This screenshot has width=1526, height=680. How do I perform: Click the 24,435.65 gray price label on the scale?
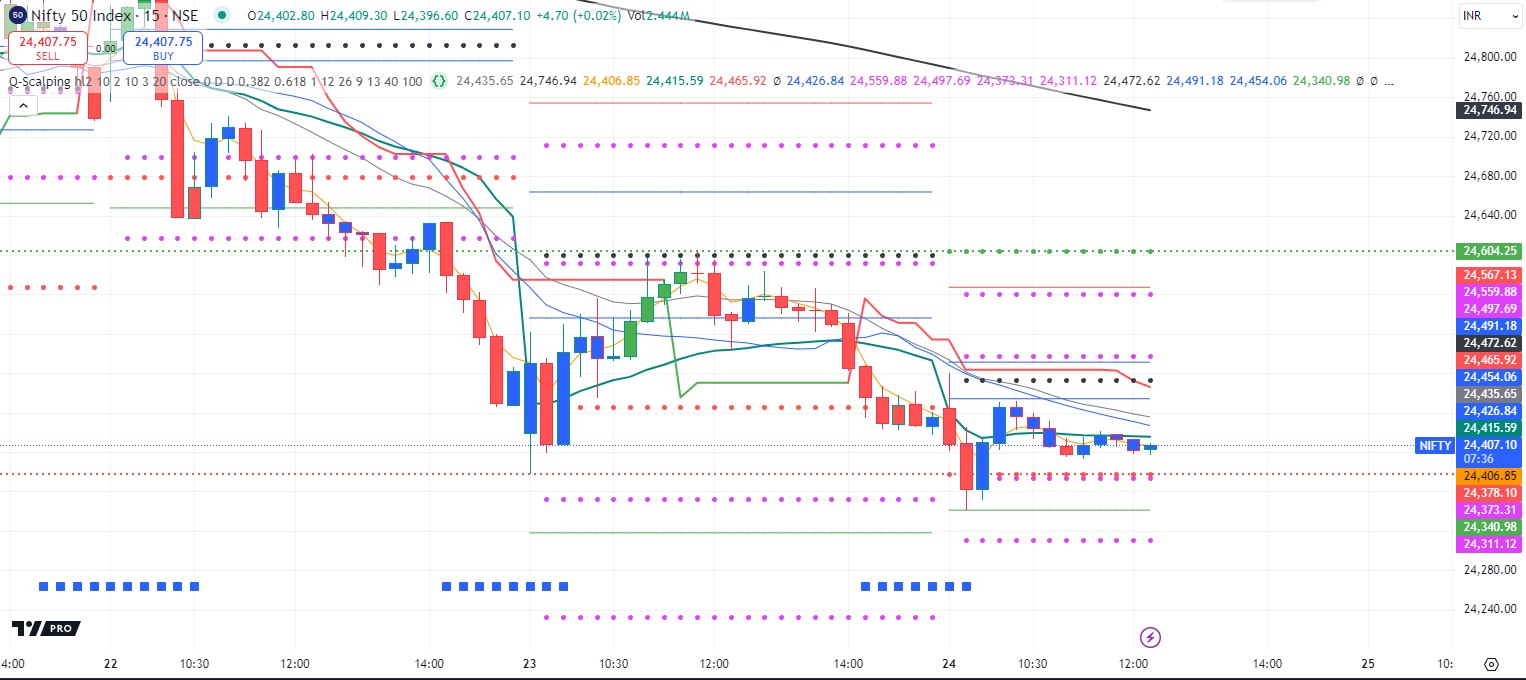click(1490, 394)
